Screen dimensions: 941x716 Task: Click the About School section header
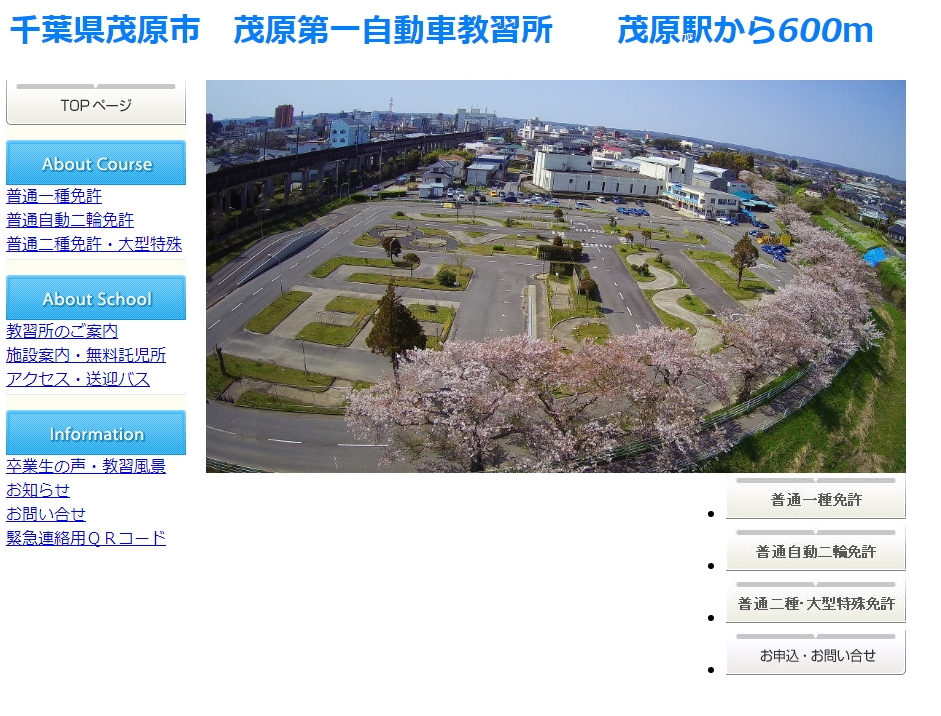point(95,297)
